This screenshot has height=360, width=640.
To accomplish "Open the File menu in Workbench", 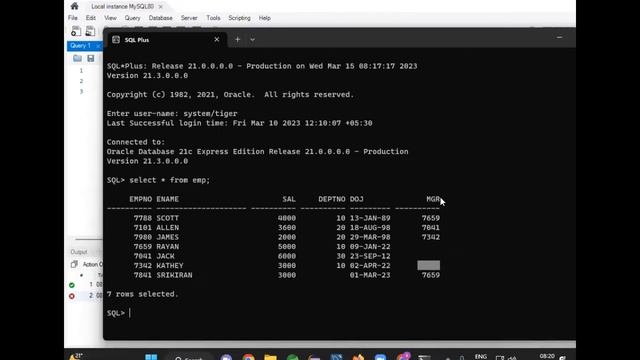I will [73, 18].
